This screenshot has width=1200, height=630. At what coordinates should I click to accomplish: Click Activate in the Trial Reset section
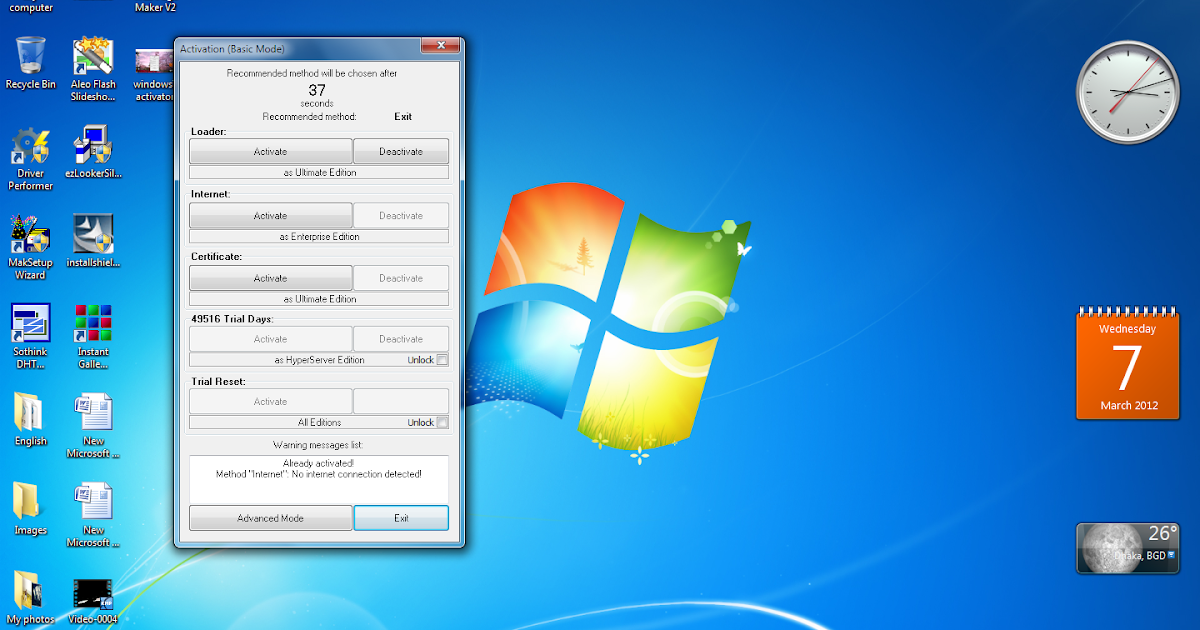[270, 401]
